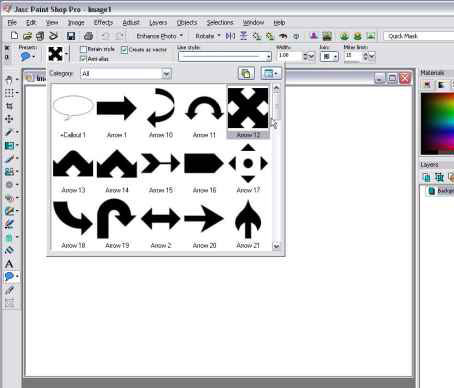Open the Help menu
The height and width of the screenshot is (388, 454).
point(279,23)
